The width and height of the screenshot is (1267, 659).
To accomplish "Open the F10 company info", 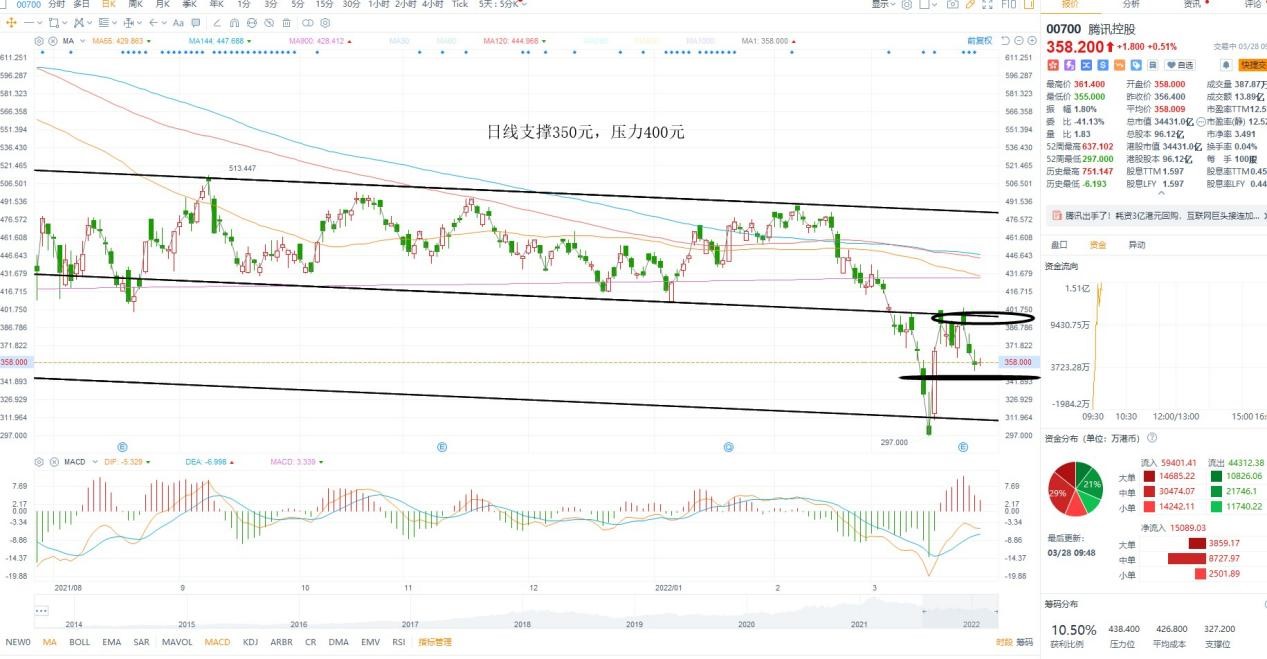I will [x=1009, y=4].
